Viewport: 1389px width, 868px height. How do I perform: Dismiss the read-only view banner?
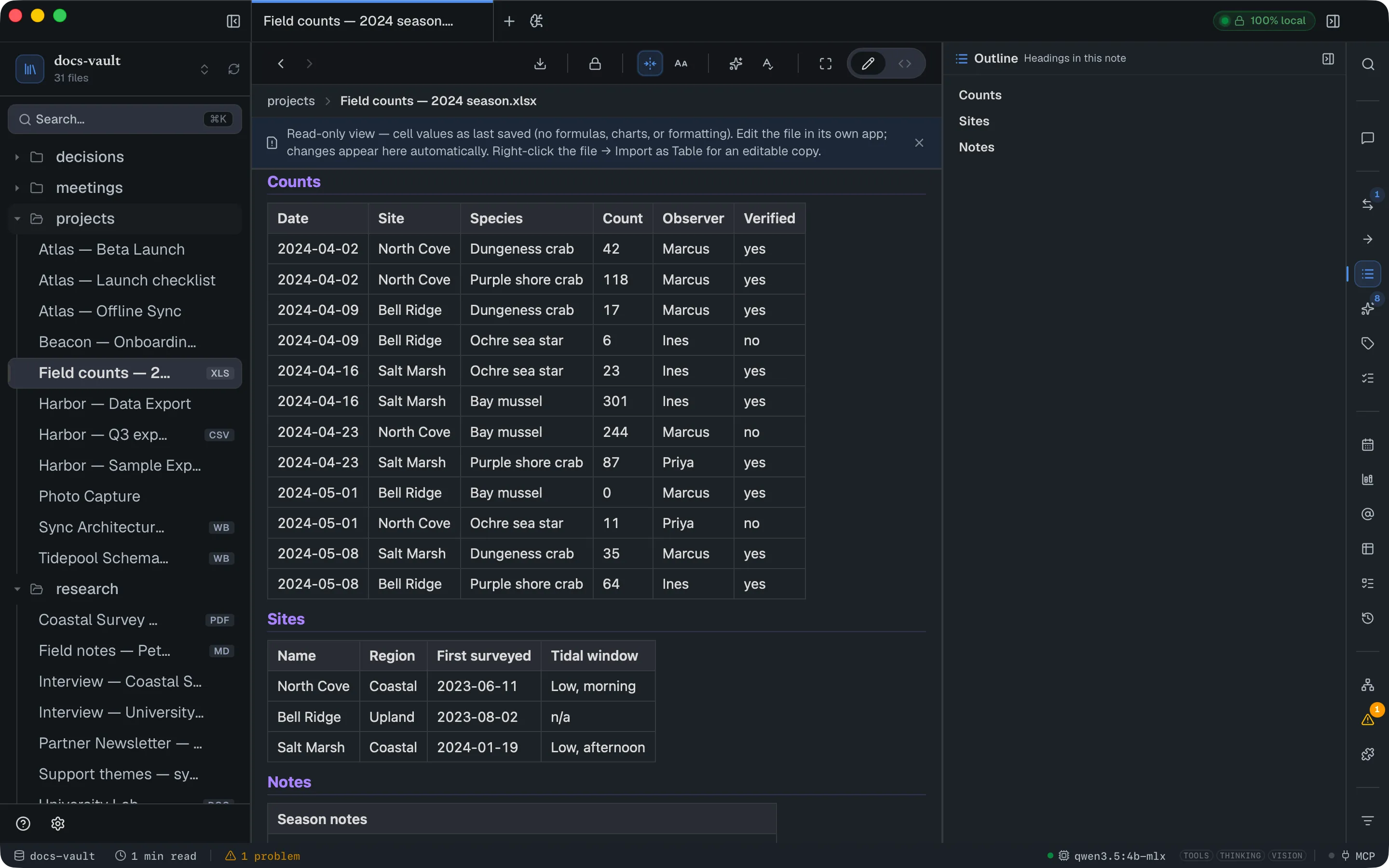(919, 142)
